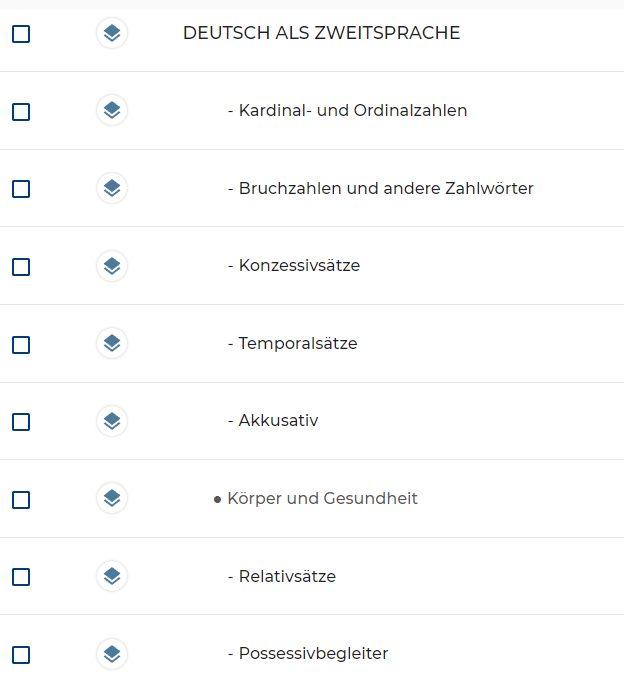Mark the Temporalsätze row checkbox
The image size is (624, 686).
point(21,345)
